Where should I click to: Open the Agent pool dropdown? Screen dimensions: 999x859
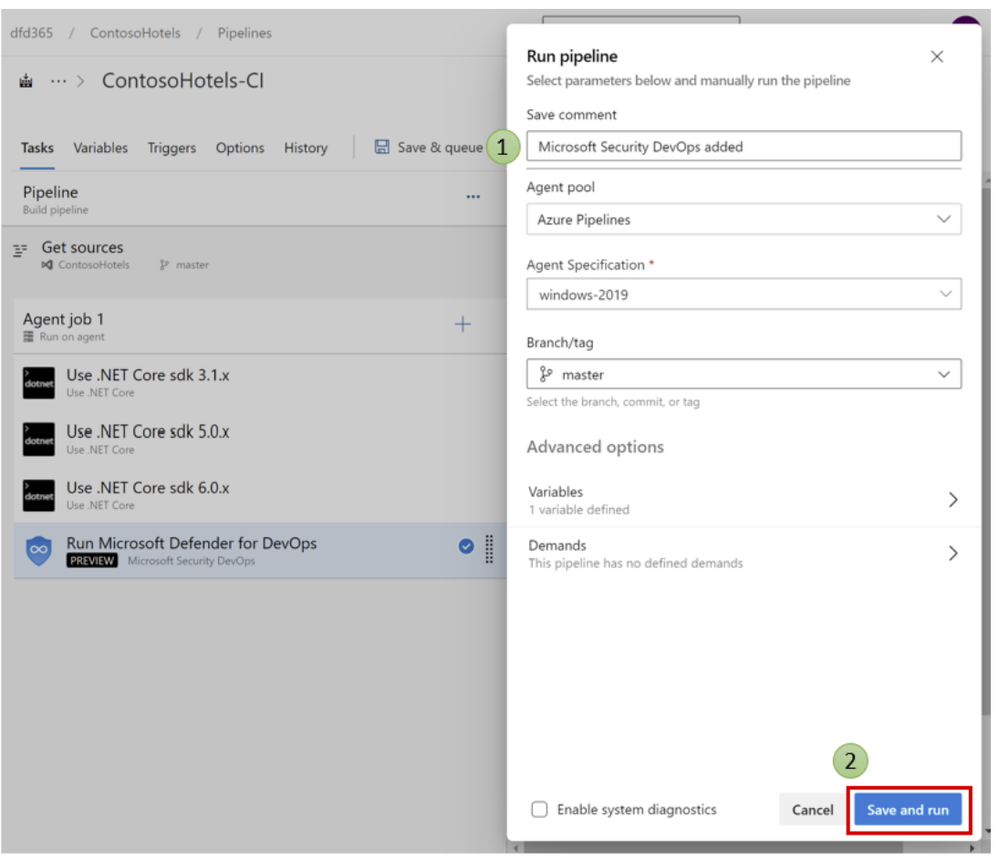744,219
